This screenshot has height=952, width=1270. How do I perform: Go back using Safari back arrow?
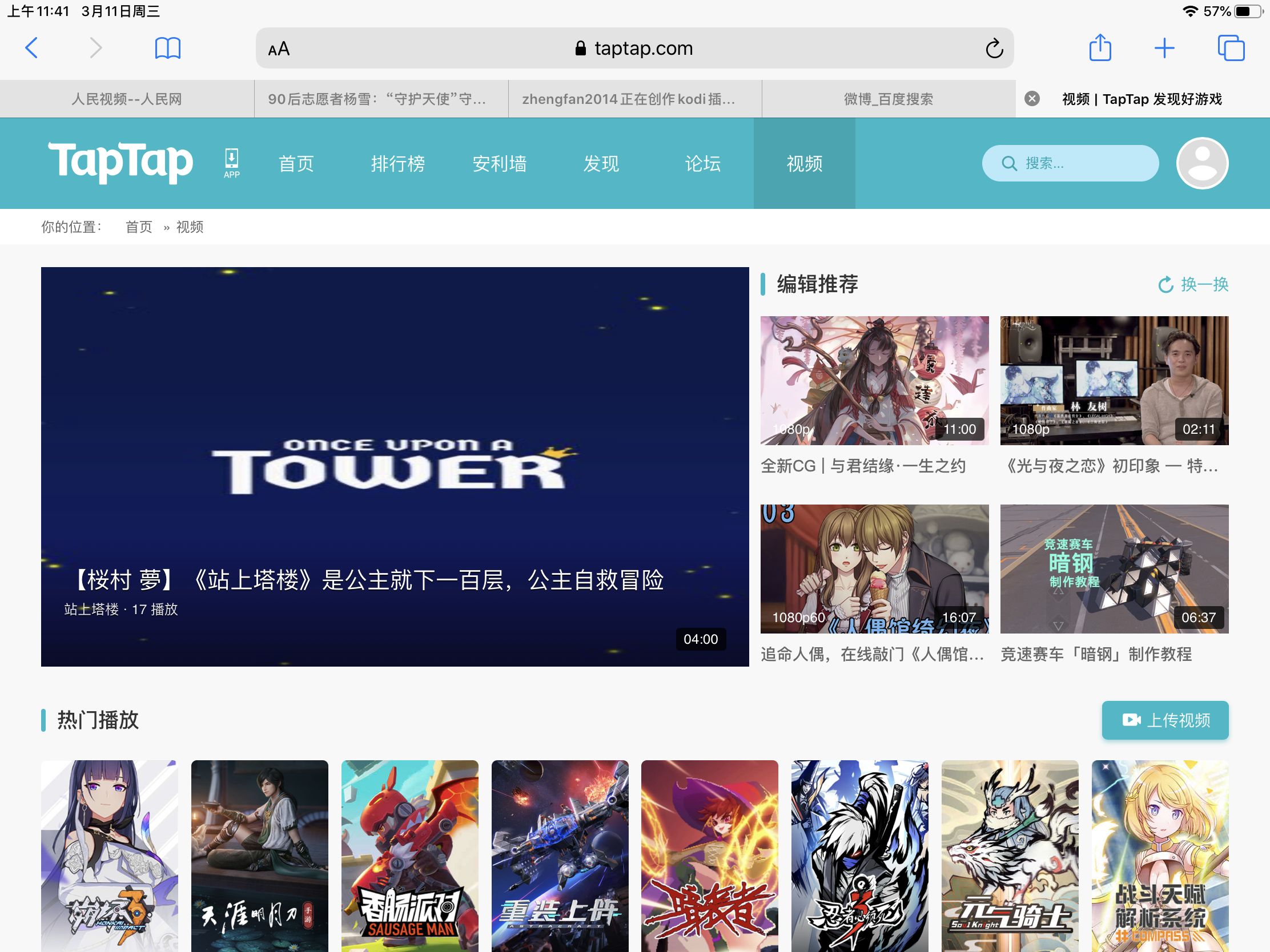pyautogui.click(x=32, y=48)
